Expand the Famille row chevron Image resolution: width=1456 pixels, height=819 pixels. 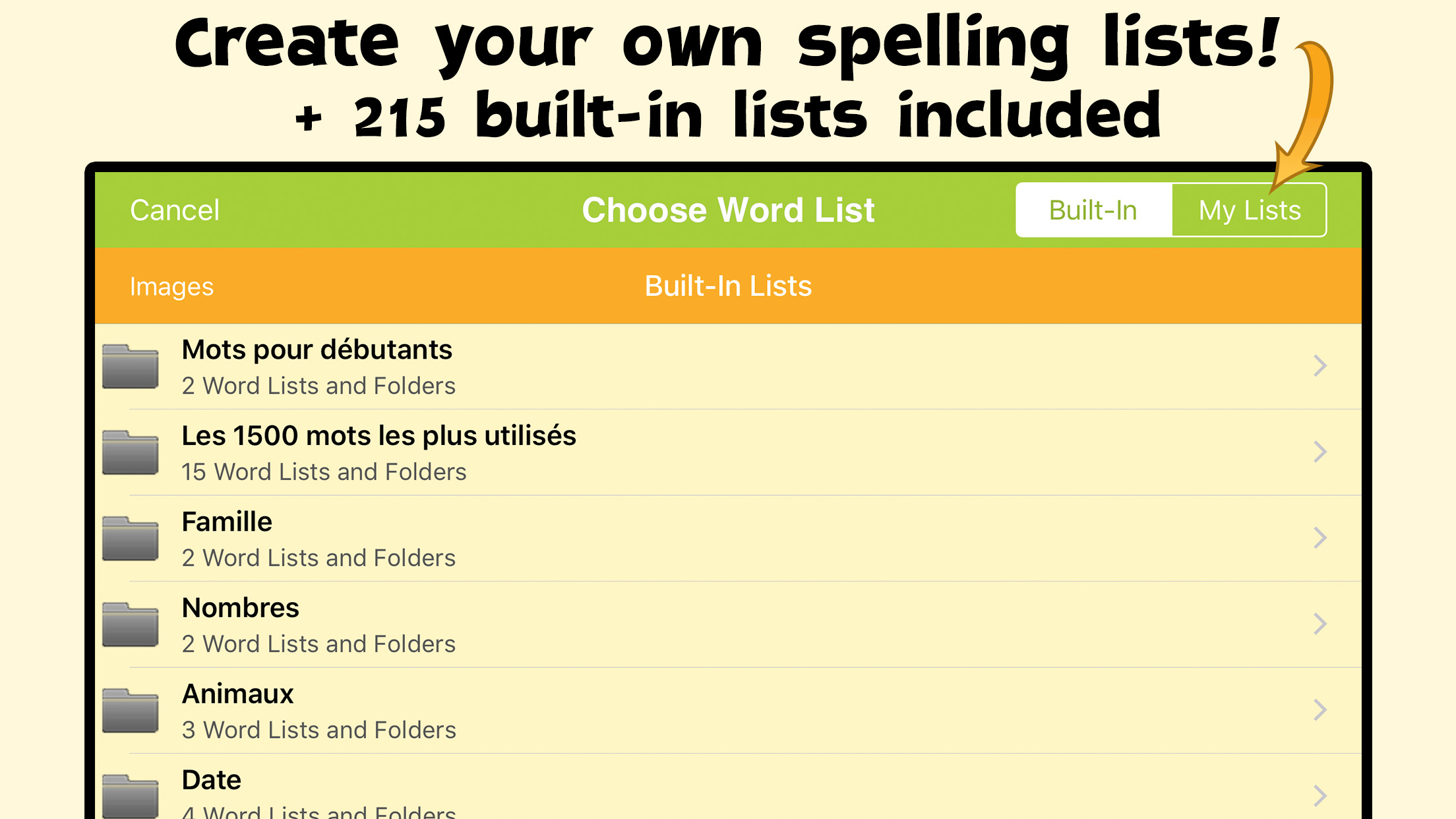click(1319, 538)
